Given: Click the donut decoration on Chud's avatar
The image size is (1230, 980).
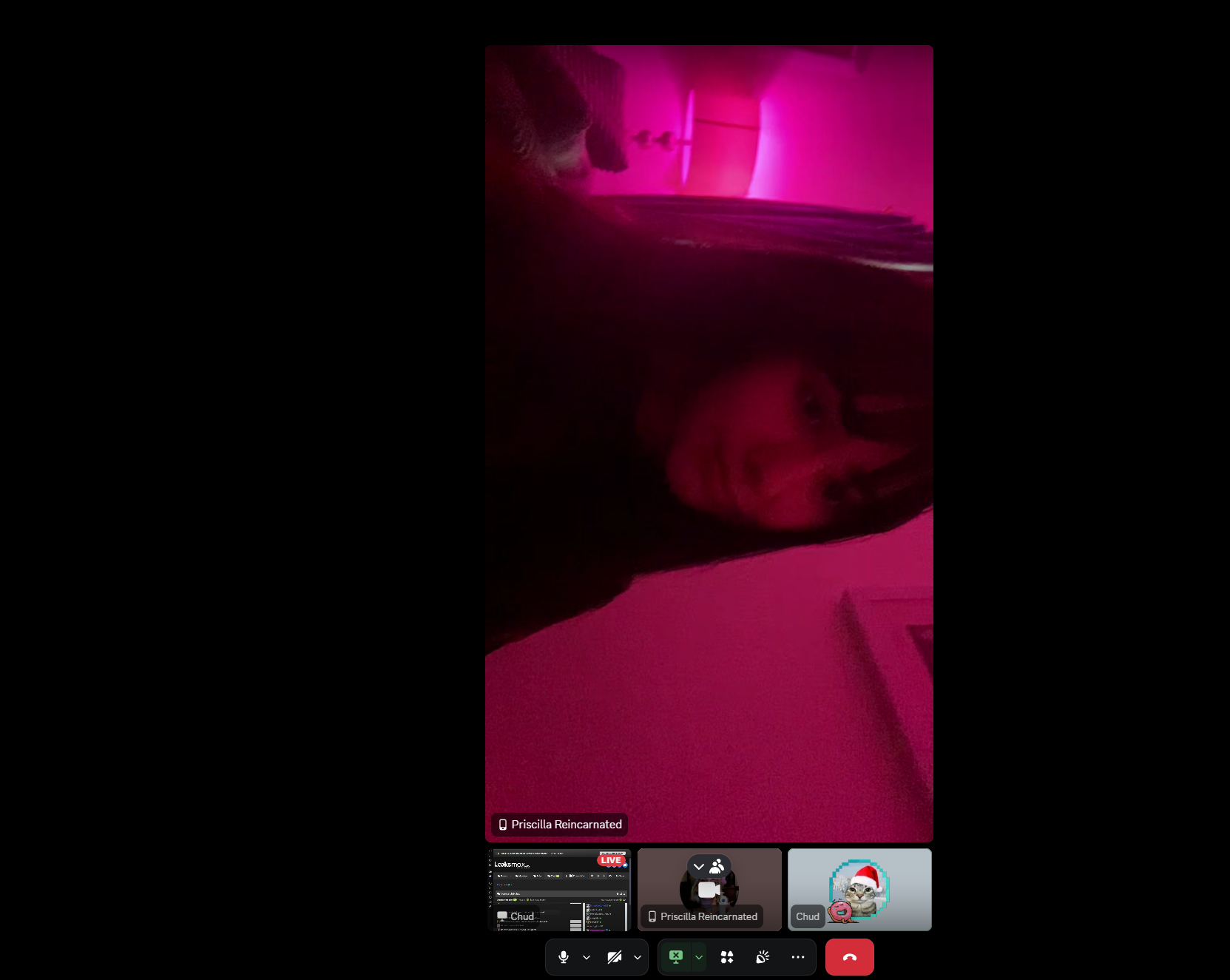Looking at the screenshot, I should [840, 910].
